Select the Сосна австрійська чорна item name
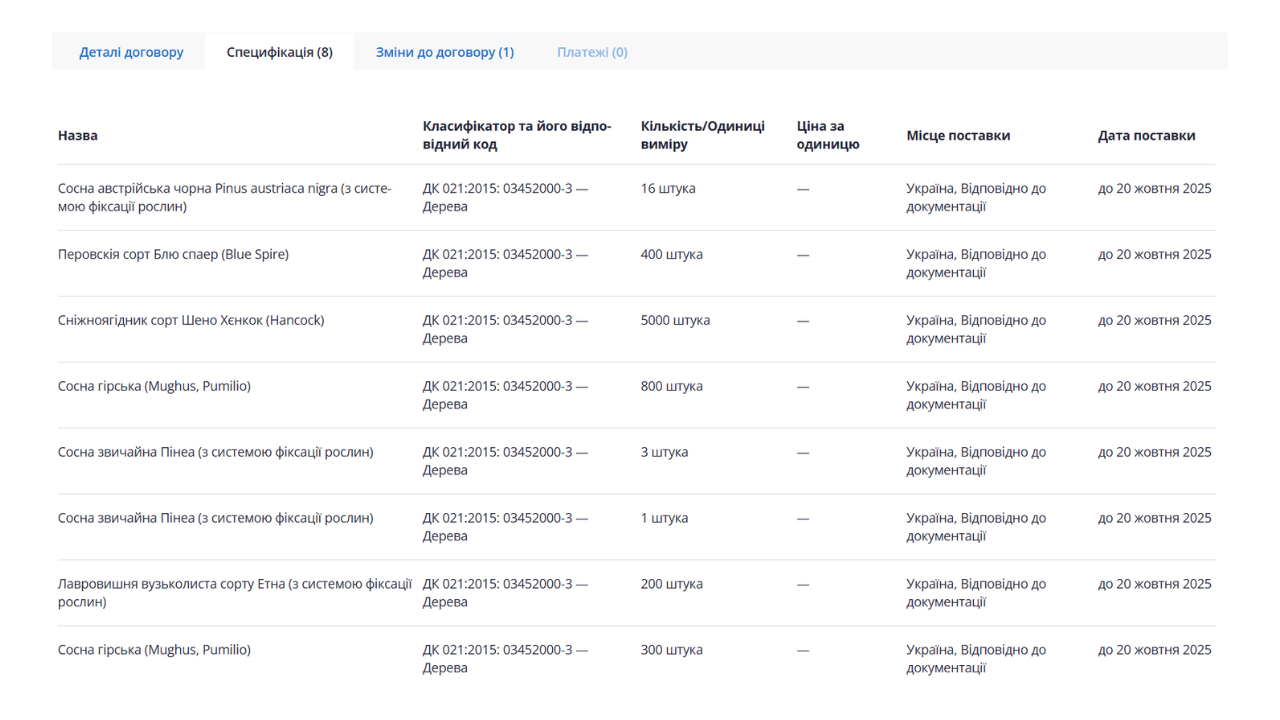1280x720 pixels. (x=224, y=197)
